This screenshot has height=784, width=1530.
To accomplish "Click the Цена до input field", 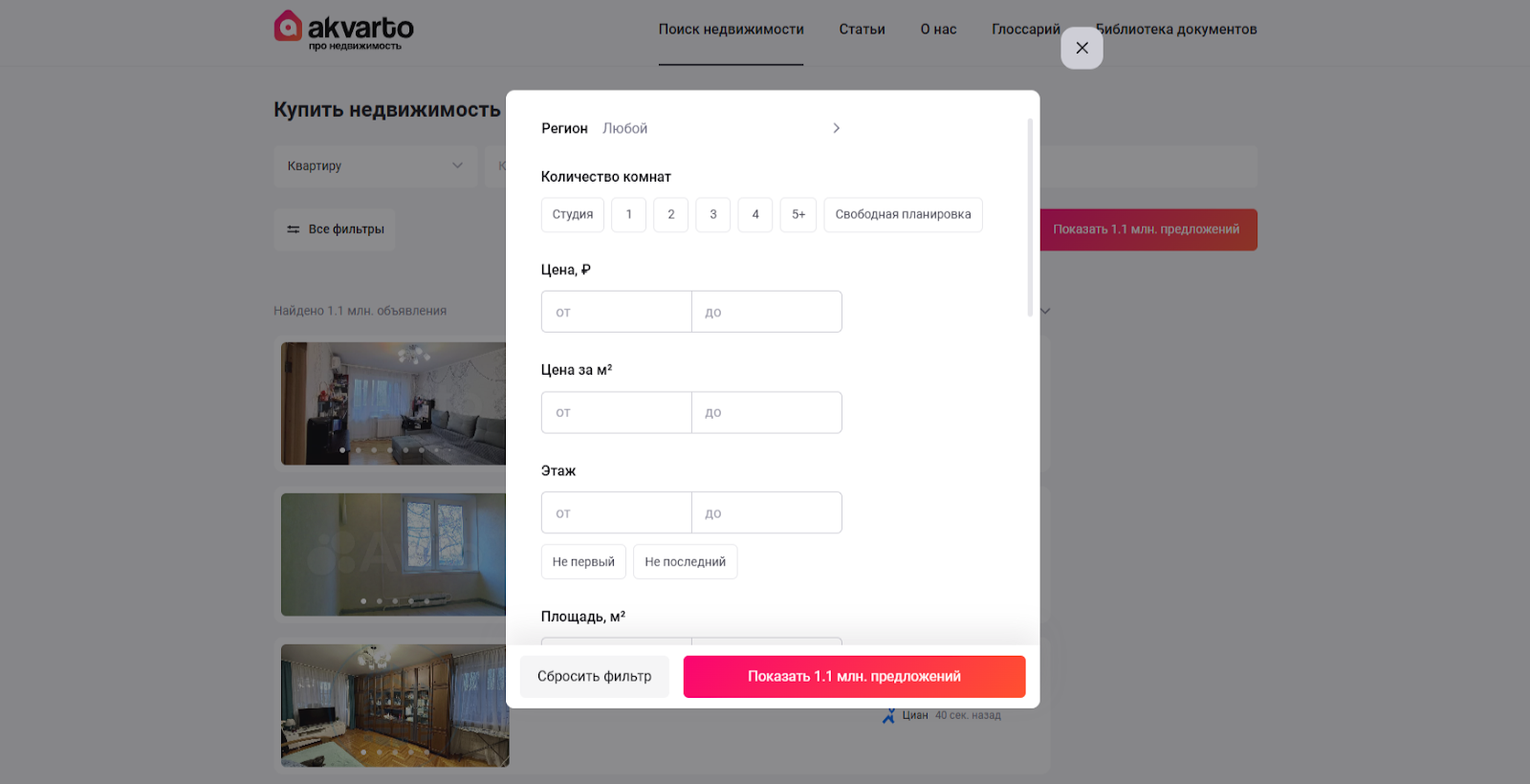I will (767, 312).
